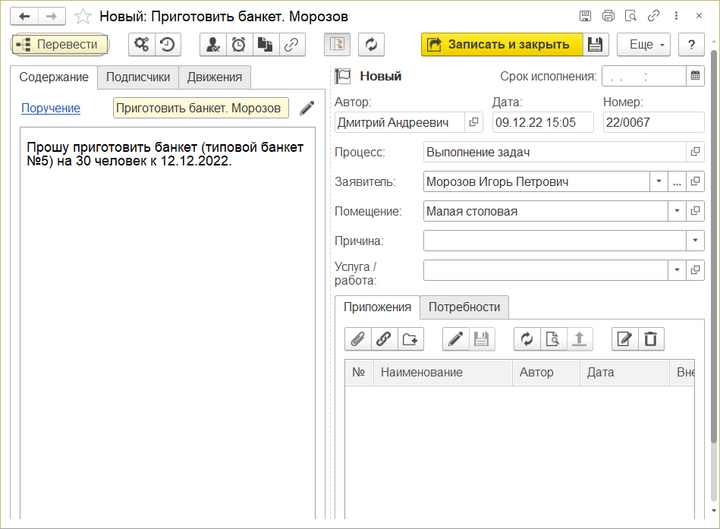Expand the Заявитель dropdown arrow
The image size is (720, 529).
click(658, 181)
